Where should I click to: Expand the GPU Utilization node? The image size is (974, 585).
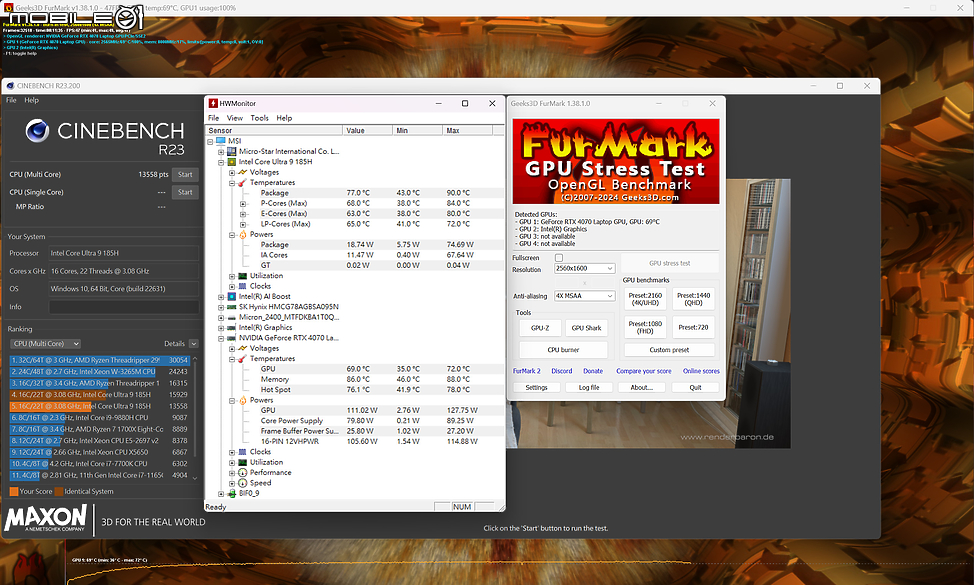(232, 462)
